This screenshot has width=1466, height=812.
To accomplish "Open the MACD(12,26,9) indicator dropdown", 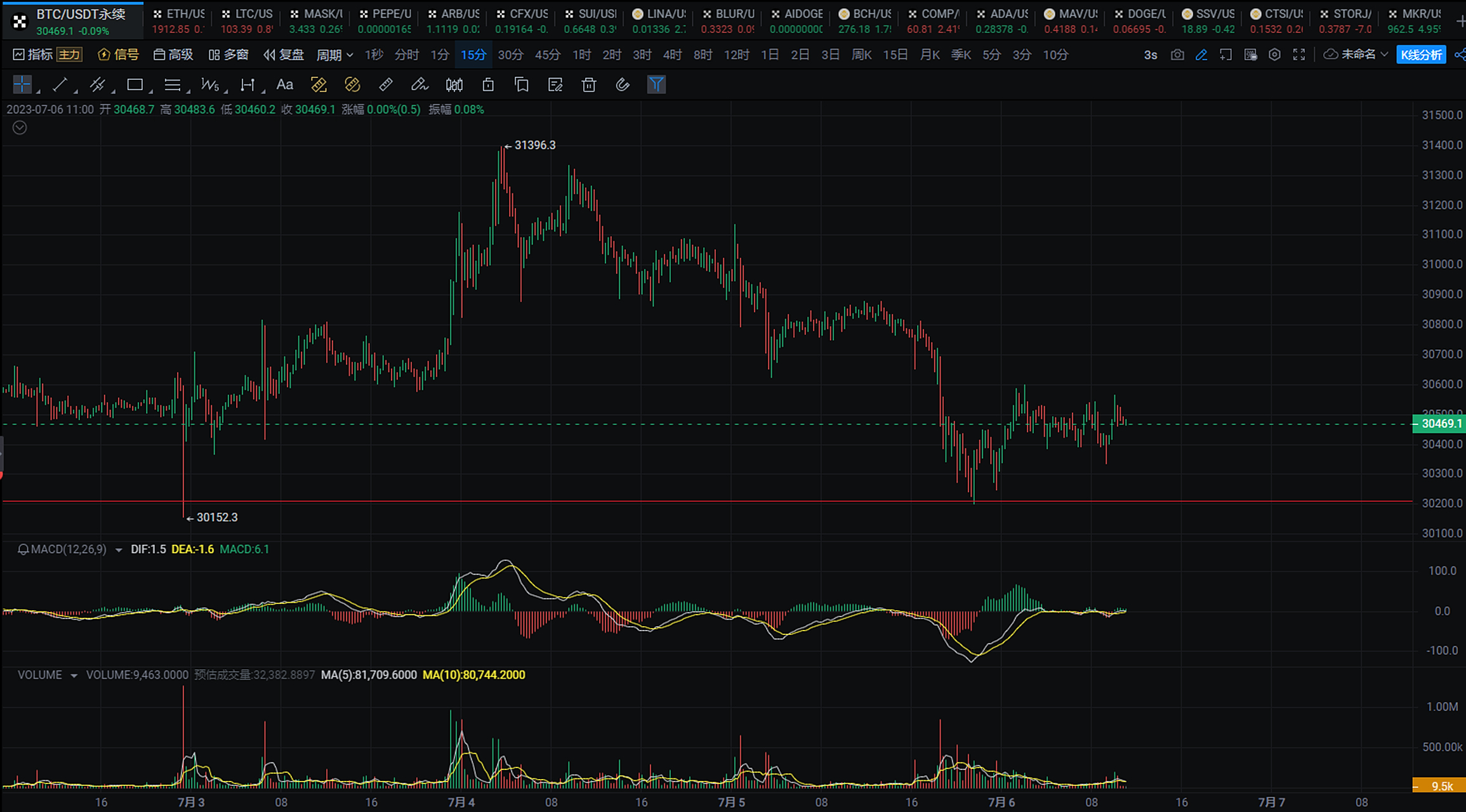I will [118, 549].
